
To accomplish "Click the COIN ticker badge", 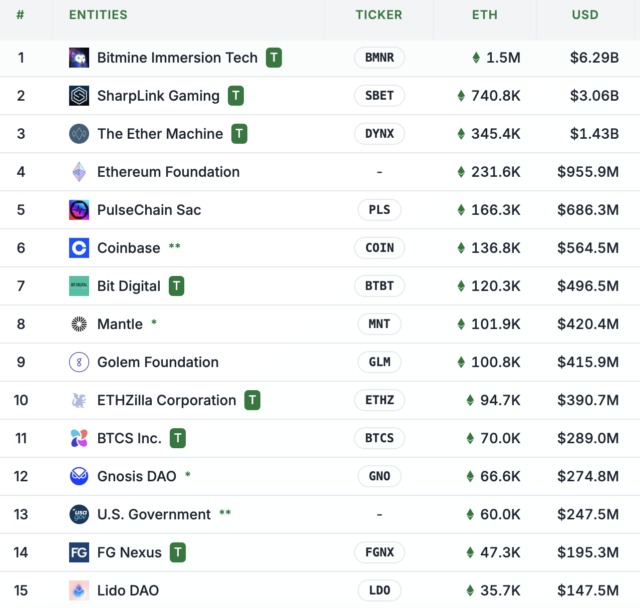I will (379, 248).
